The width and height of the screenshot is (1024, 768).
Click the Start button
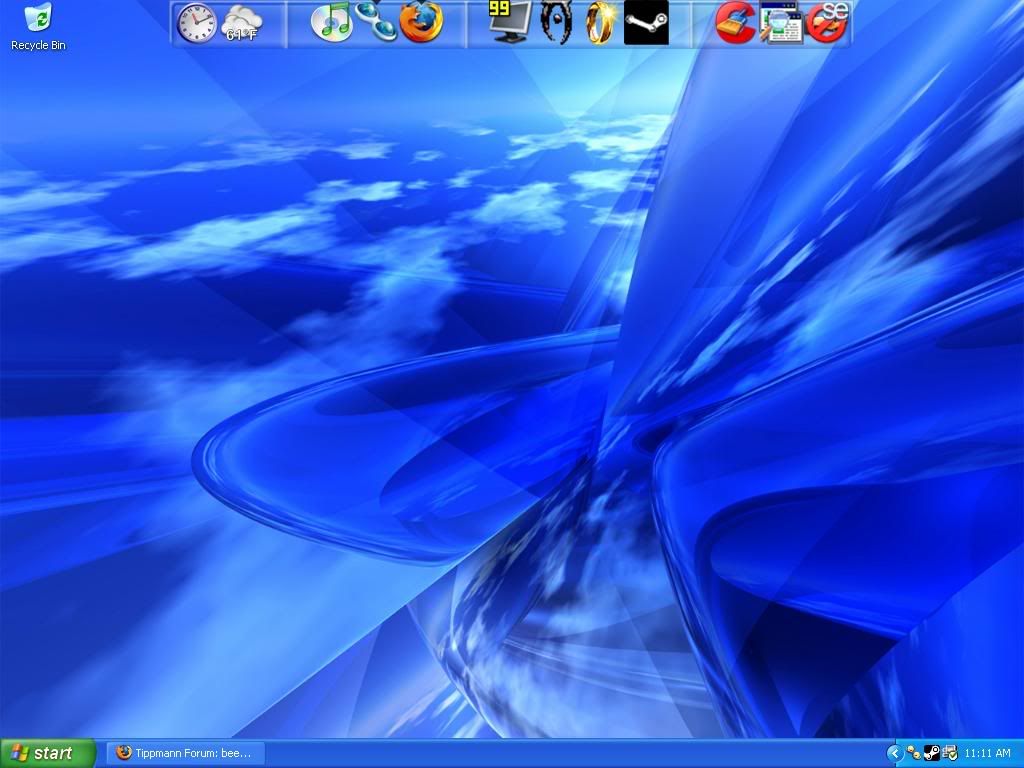(47, 753)
